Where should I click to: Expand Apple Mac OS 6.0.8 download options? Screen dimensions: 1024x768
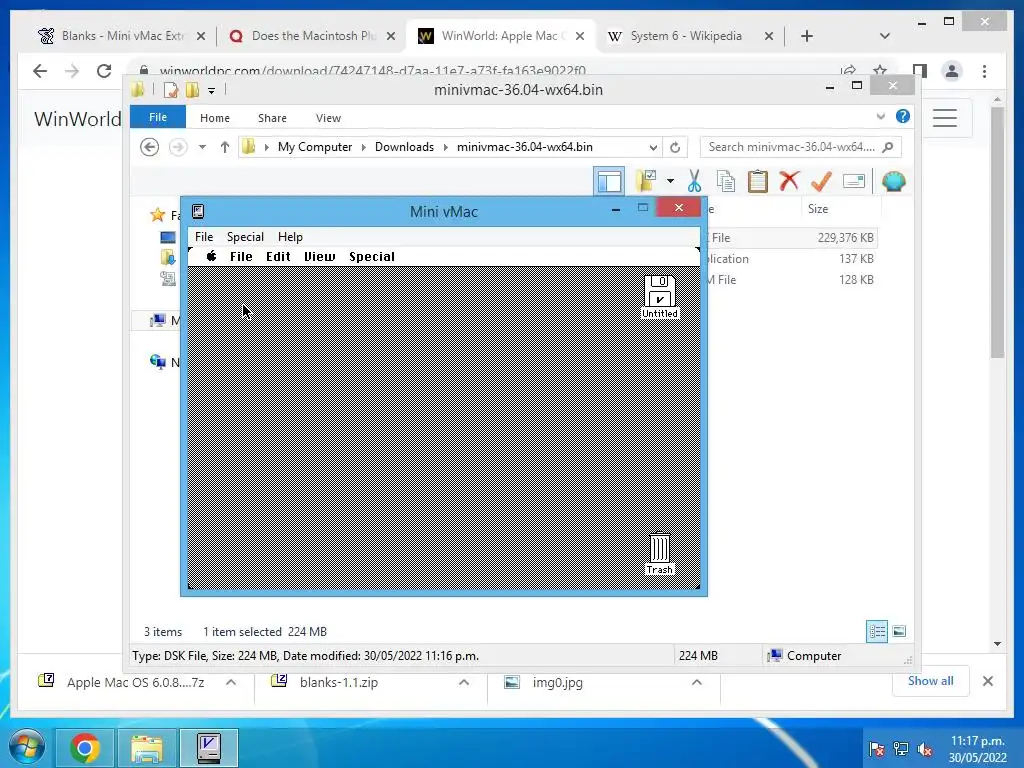coord(231,682)
